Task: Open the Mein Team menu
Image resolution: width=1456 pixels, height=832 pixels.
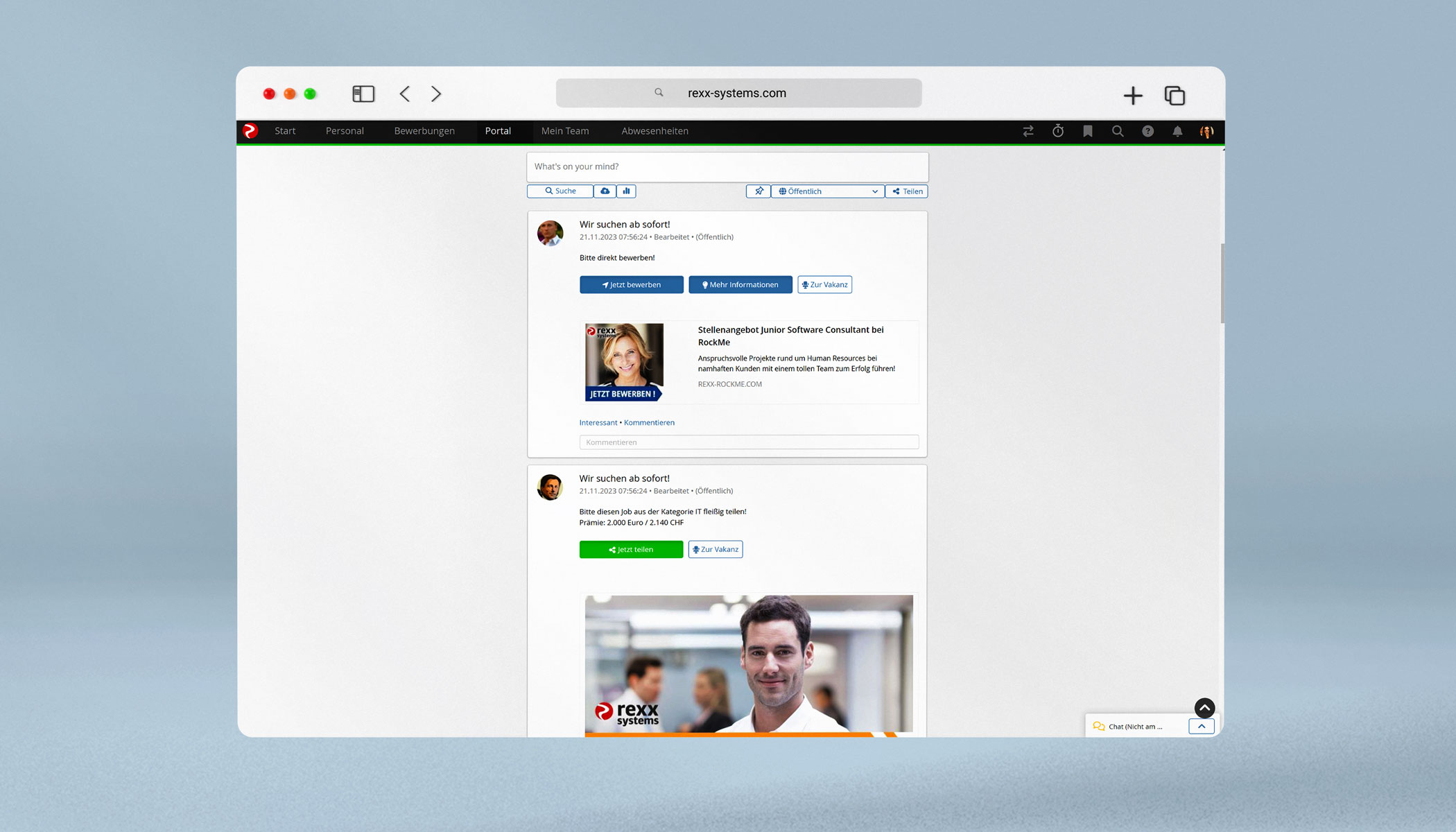Action: tap(565, 131)
